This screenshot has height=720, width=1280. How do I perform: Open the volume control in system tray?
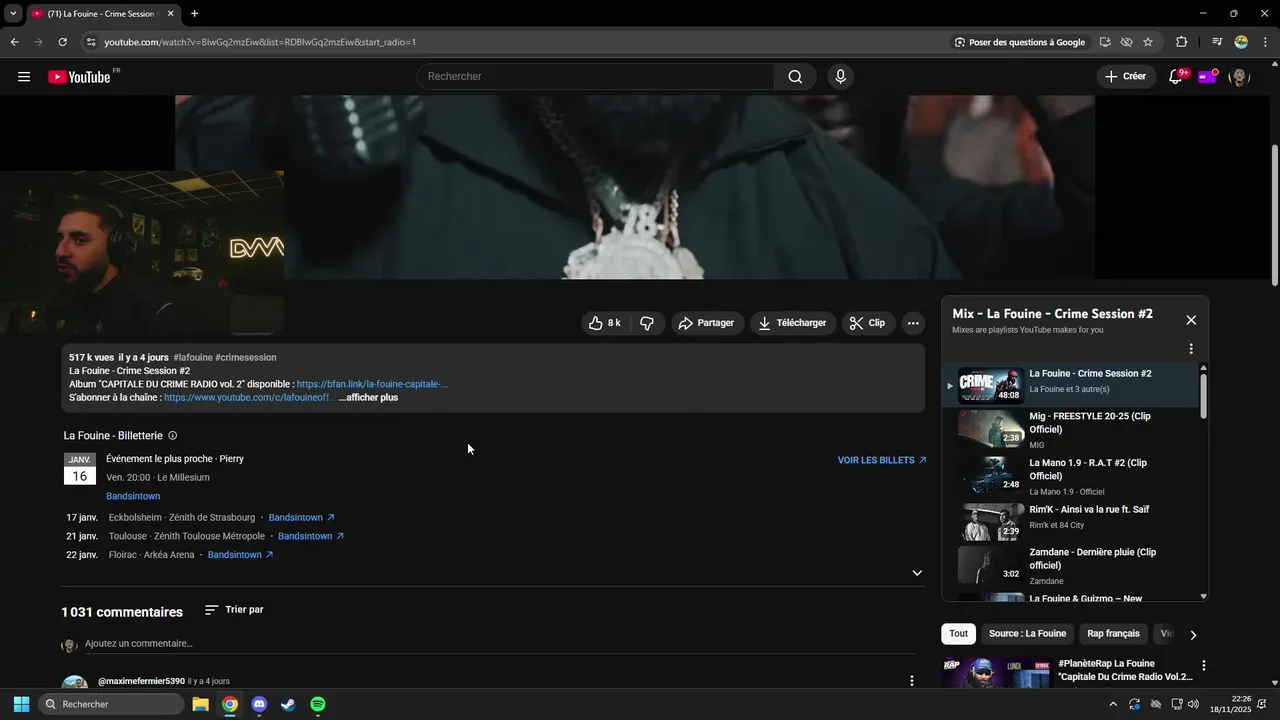click(x=1193, y=704)
